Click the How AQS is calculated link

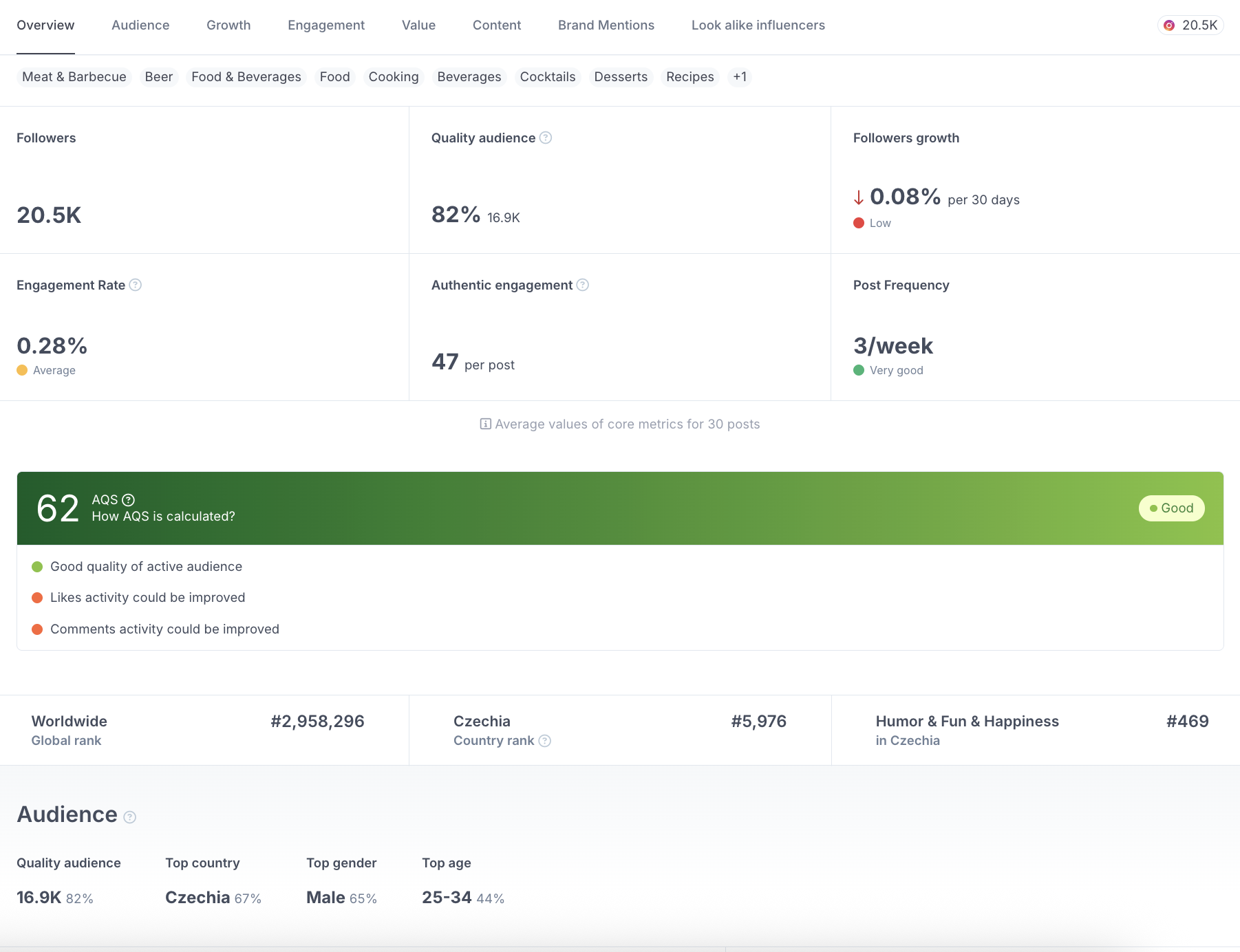pos(163,517)
